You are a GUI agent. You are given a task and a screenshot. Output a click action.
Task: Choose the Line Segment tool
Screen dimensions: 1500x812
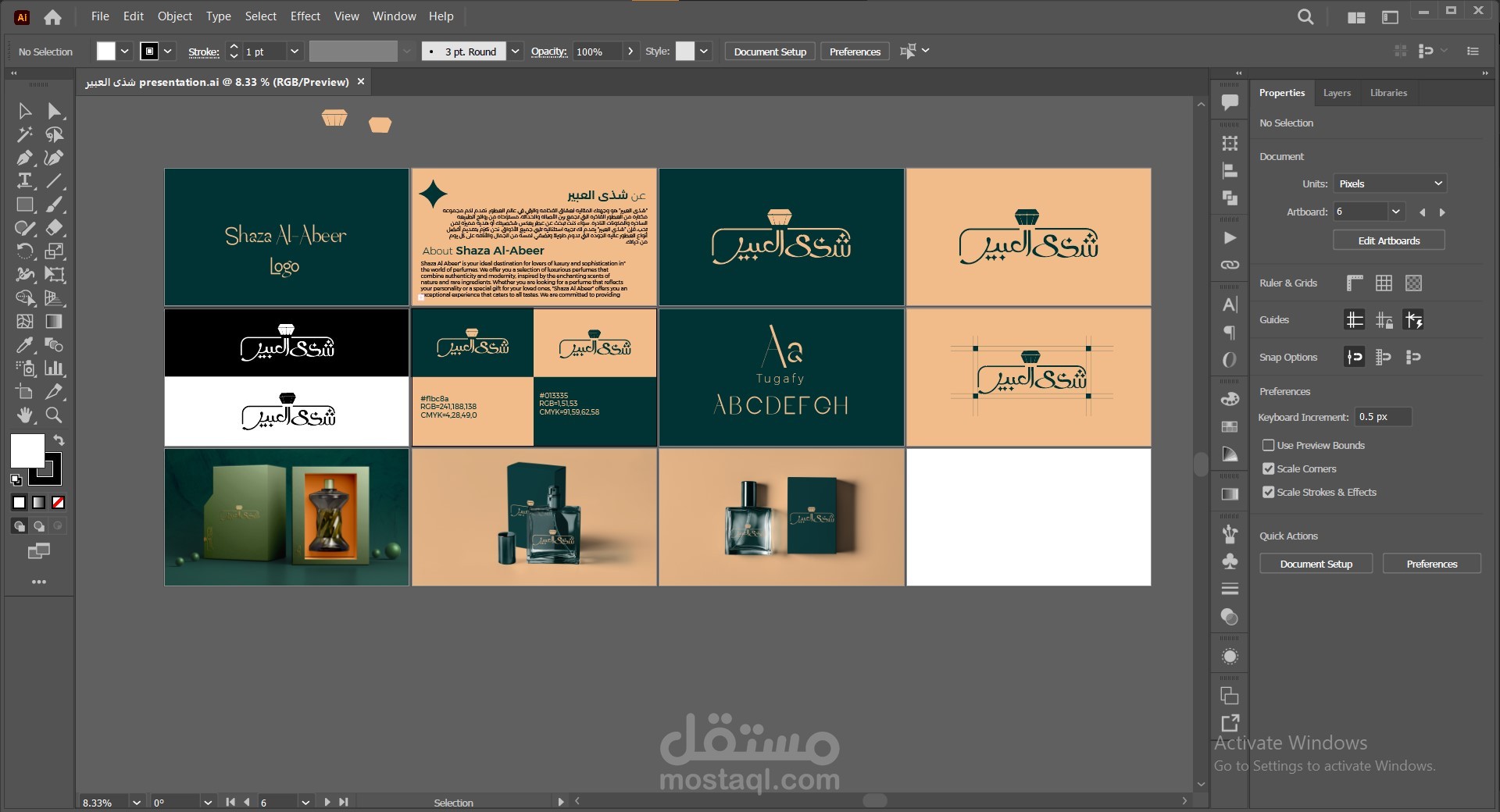(x=54, y=181)
